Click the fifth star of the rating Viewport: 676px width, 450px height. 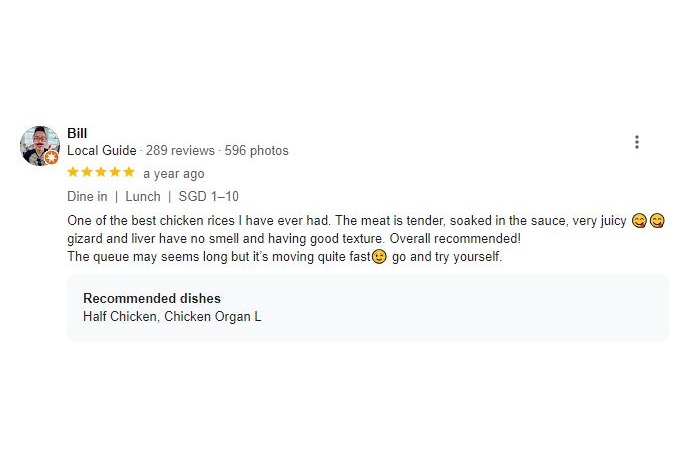[129, 172]
